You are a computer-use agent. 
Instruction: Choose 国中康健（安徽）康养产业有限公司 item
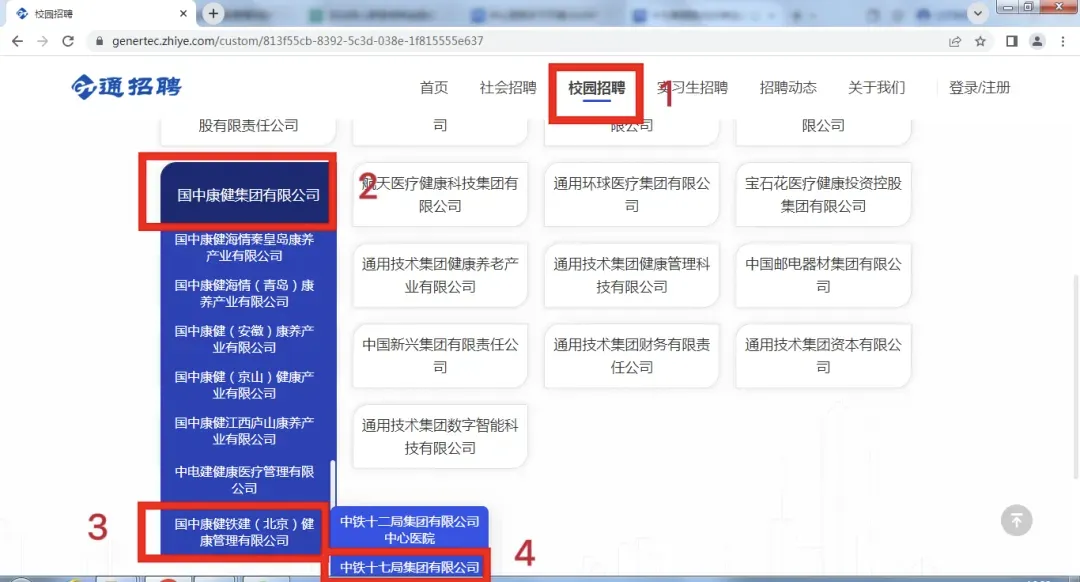tap(245, 339)
